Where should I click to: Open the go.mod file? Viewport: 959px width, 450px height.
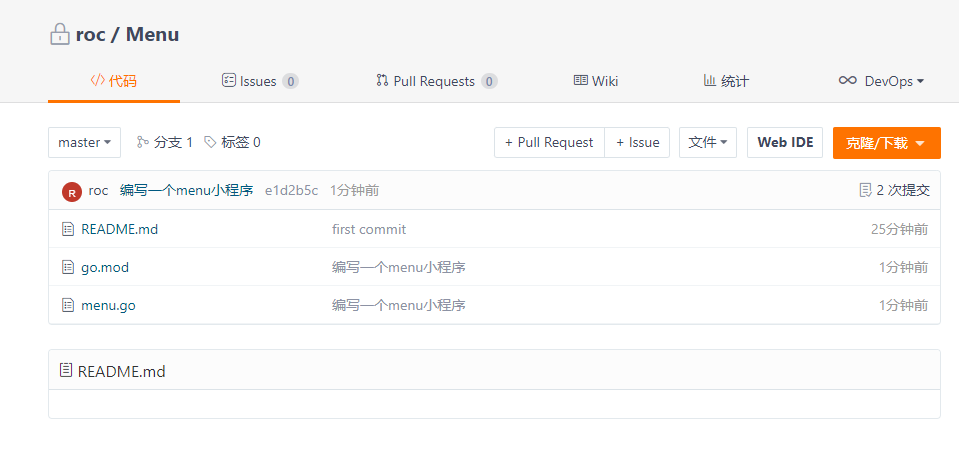105,267
